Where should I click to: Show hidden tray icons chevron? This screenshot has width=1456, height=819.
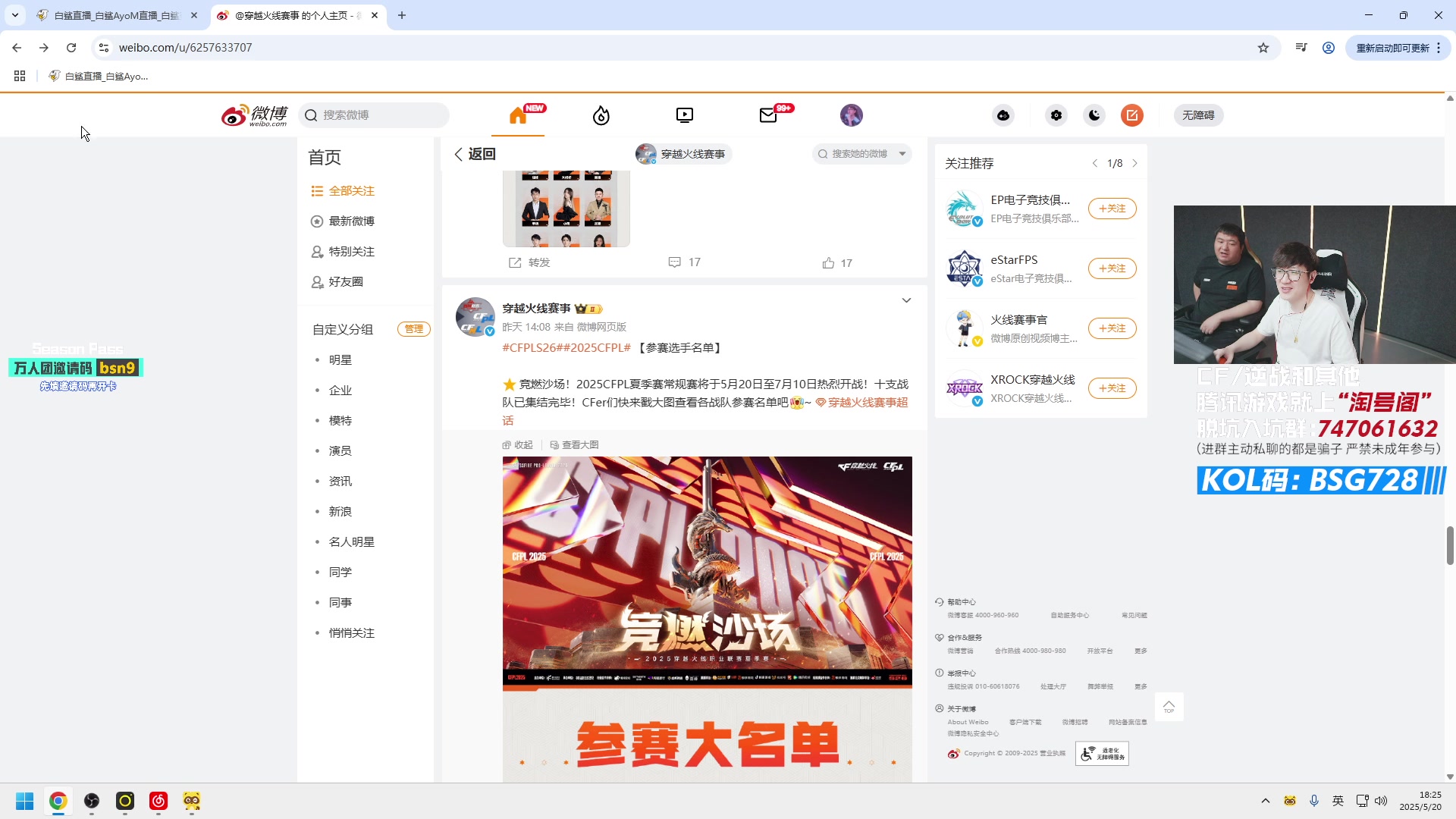point(1265,801)
